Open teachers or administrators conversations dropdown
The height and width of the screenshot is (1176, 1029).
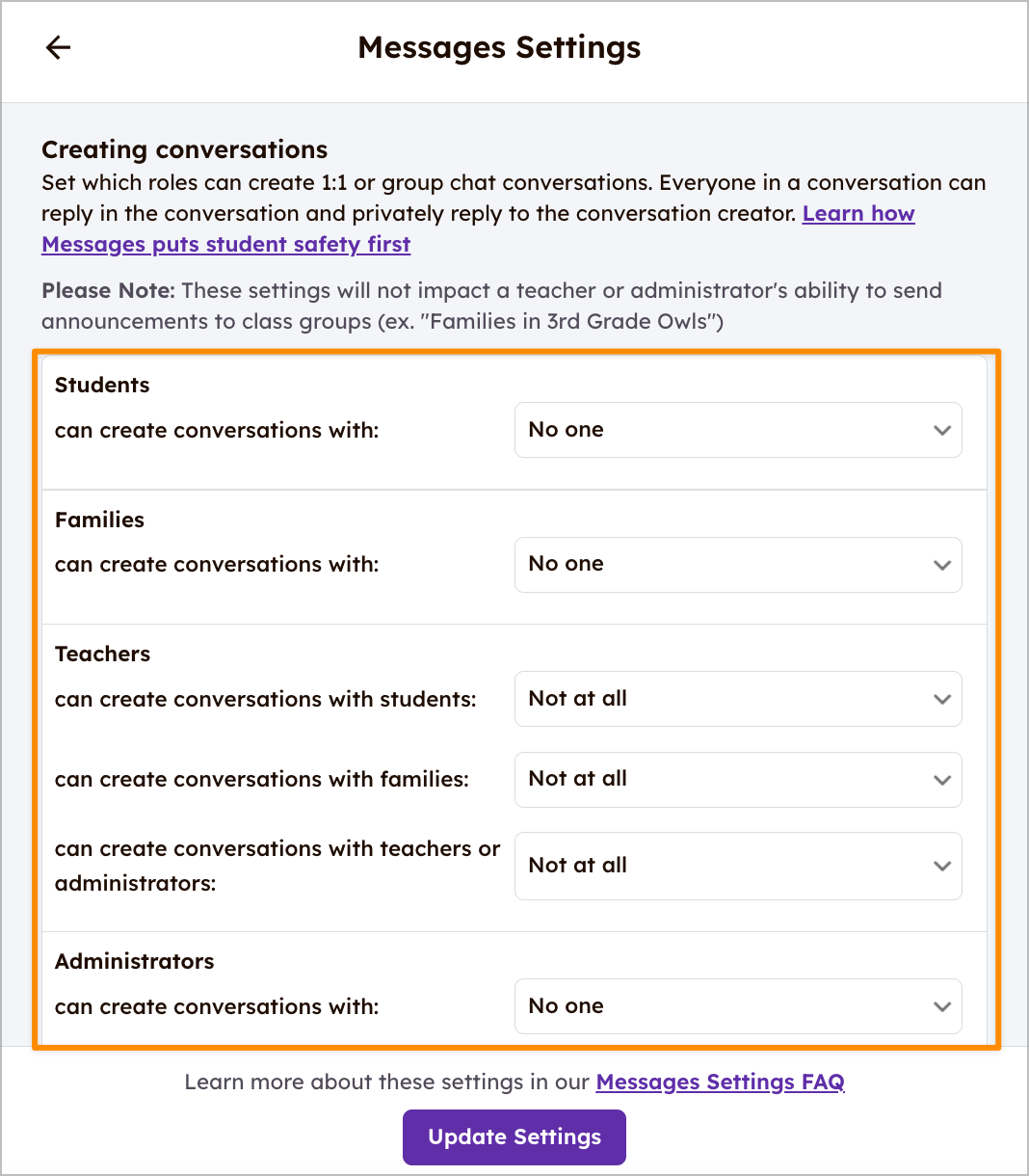(737, 866)
